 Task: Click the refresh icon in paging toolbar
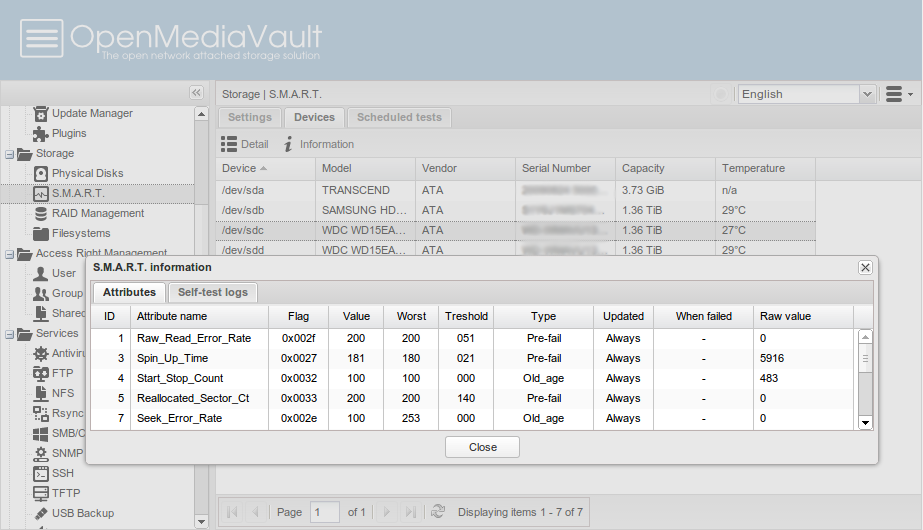437,512
